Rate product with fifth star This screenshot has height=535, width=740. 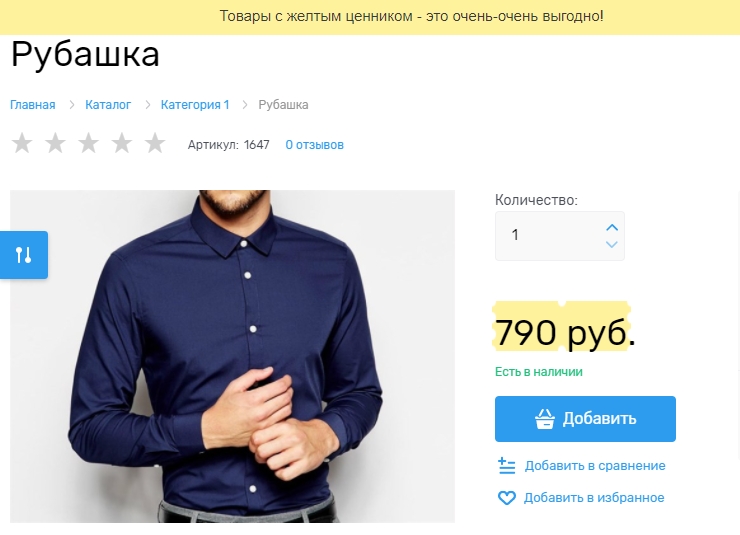click(155, 142)
